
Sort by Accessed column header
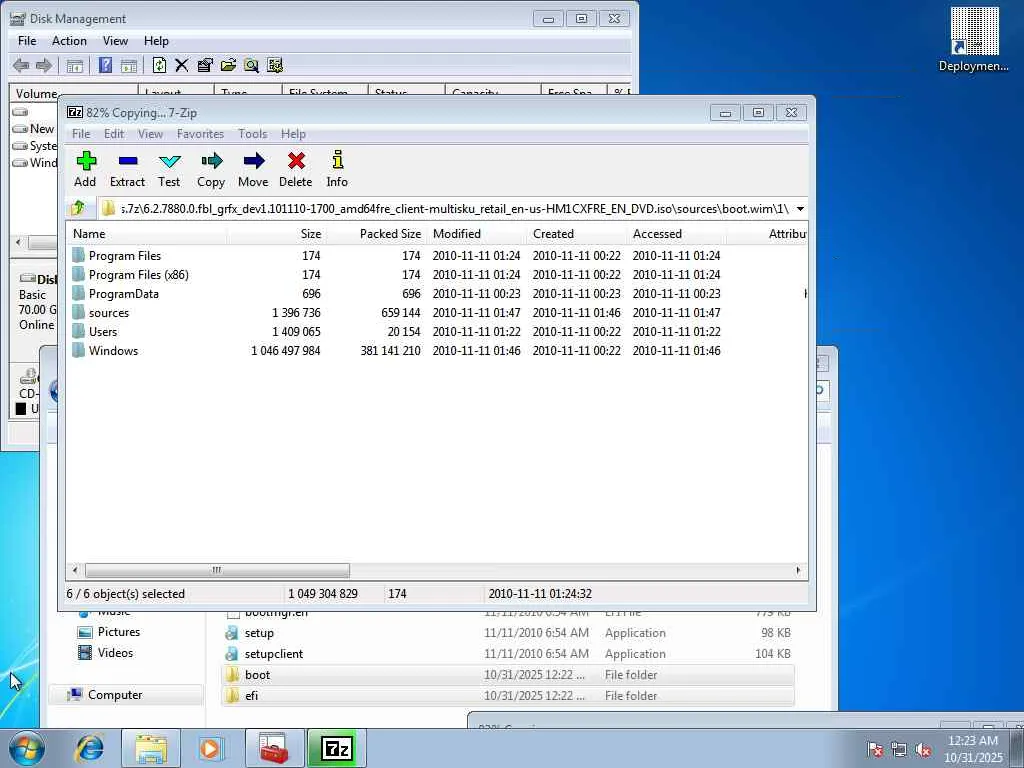677,233
